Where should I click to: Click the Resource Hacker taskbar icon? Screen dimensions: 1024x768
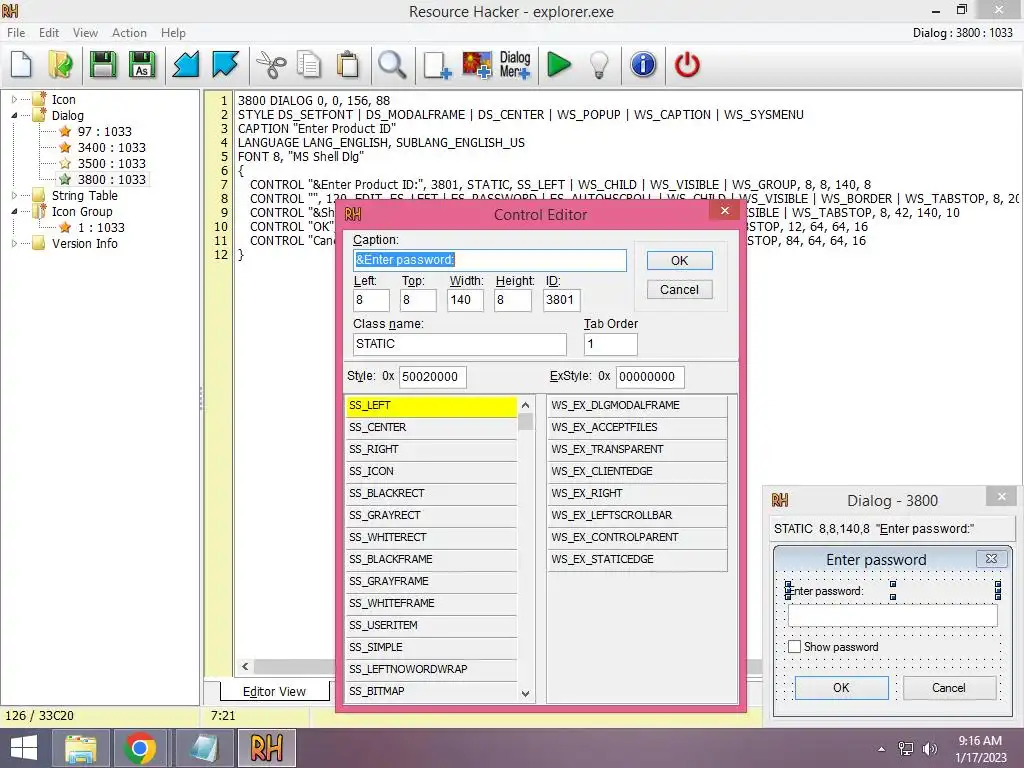(x=266, y=748)
